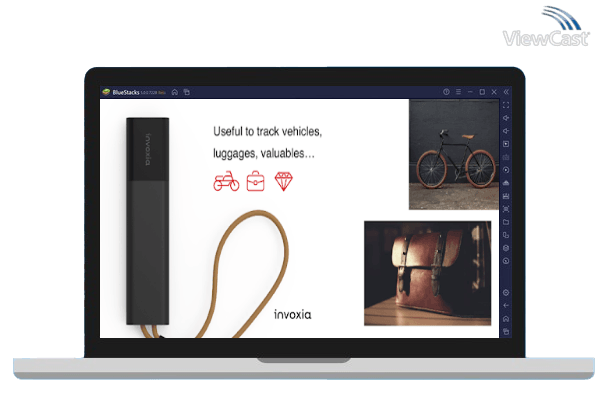The height and width of the screenshot is (414, 602).
Task: Collapse the BlueStacks side toolbar
Action: [506, 92]
